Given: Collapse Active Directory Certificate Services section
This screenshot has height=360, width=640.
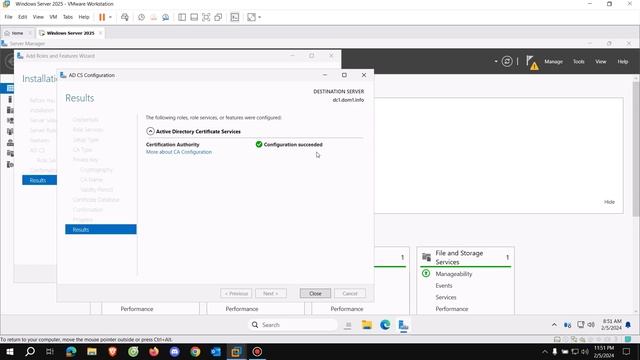Looking at the screenshot, I should click(x=150, y=131).
